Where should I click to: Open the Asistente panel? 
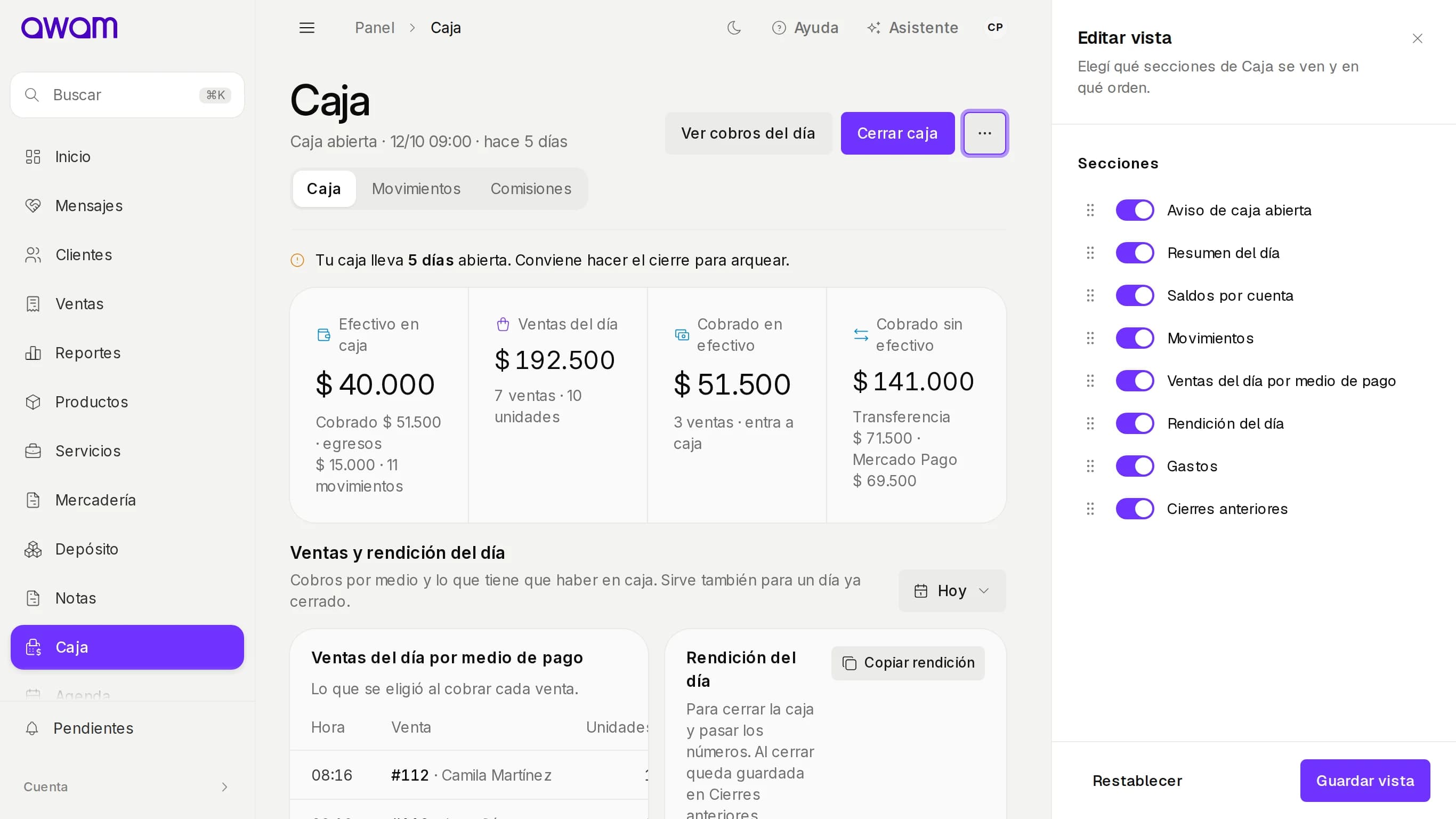point(913,28)
